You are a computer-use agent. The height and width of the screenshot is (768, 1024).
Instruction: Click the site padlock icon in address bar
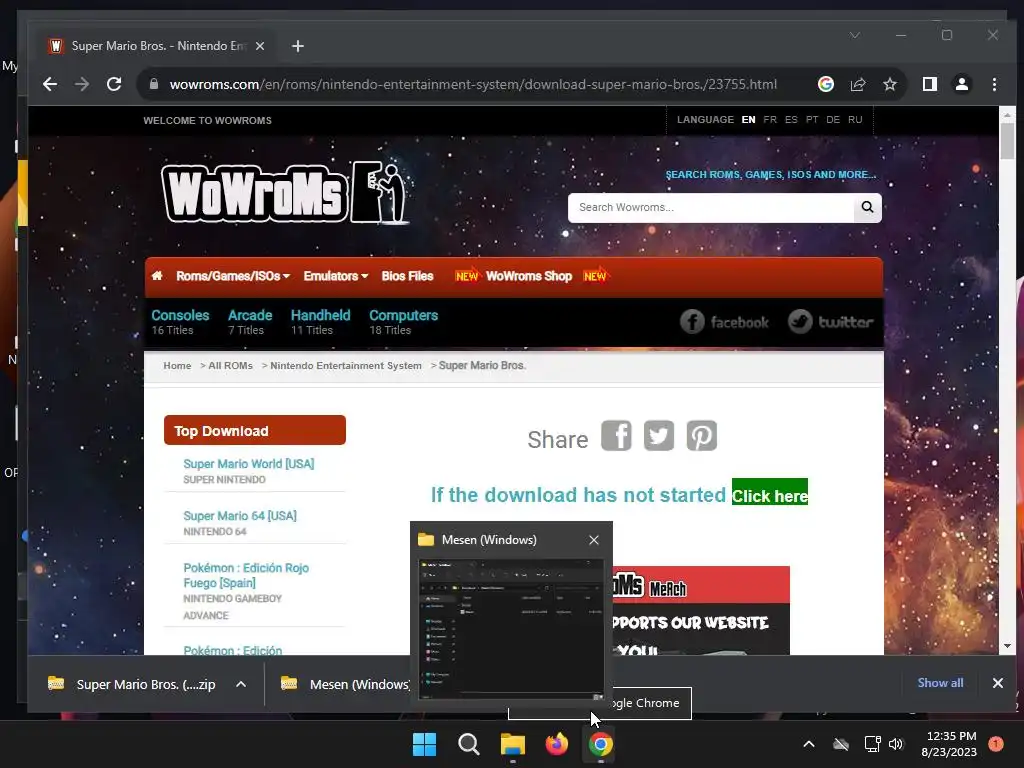tap(154, 84)
